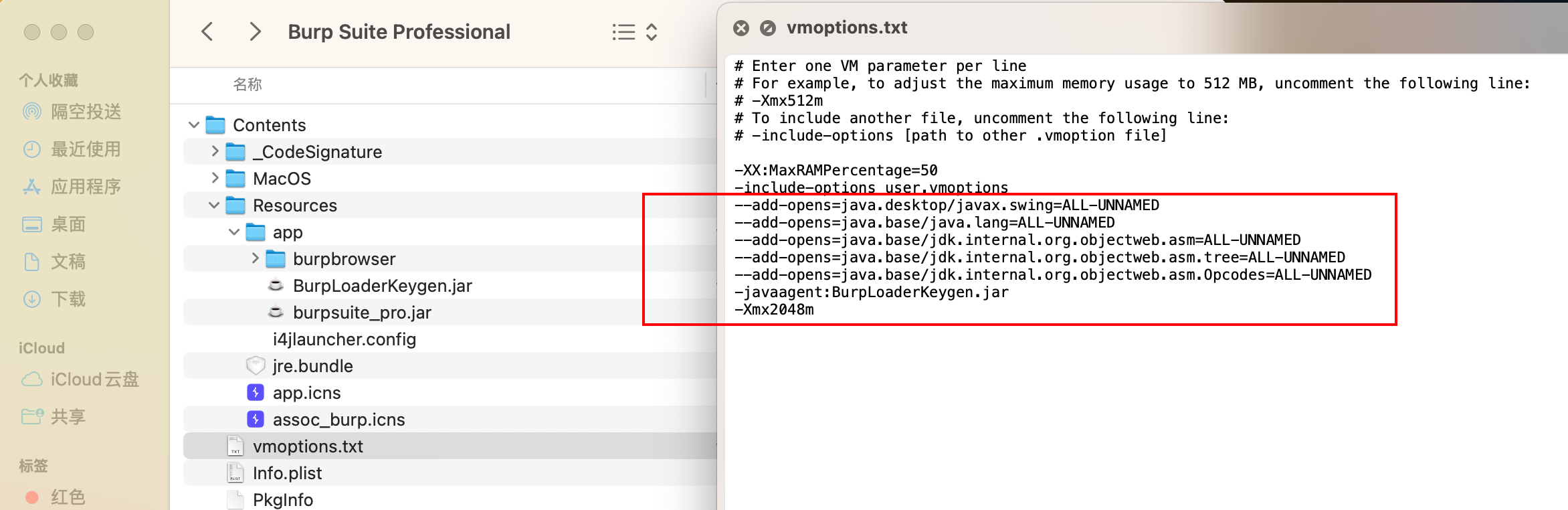
Task: Open 隔空投送 (AirDrop) in the sidebar
Action: 72,111
